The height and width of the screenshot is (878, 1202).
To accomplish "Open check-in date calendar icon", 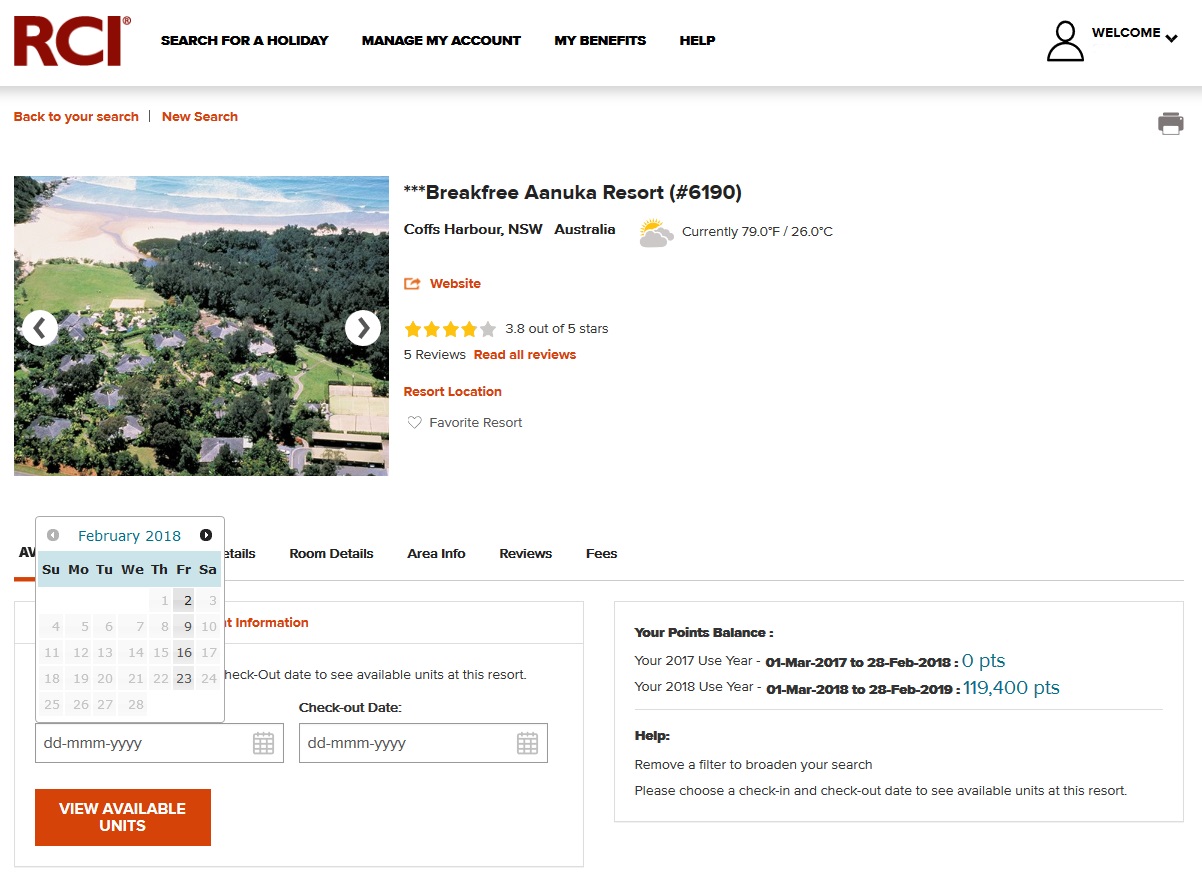I will click(263, 743).
